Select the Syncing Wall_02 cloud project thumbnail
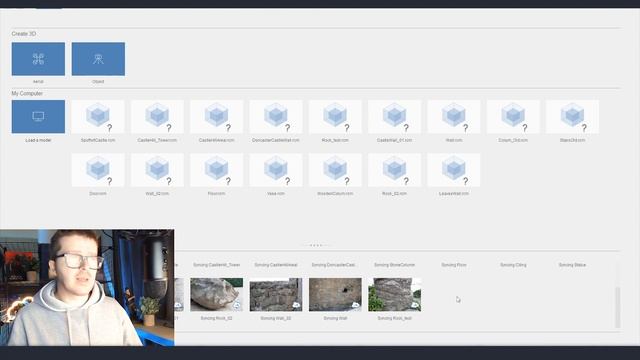 click(276, 295)
